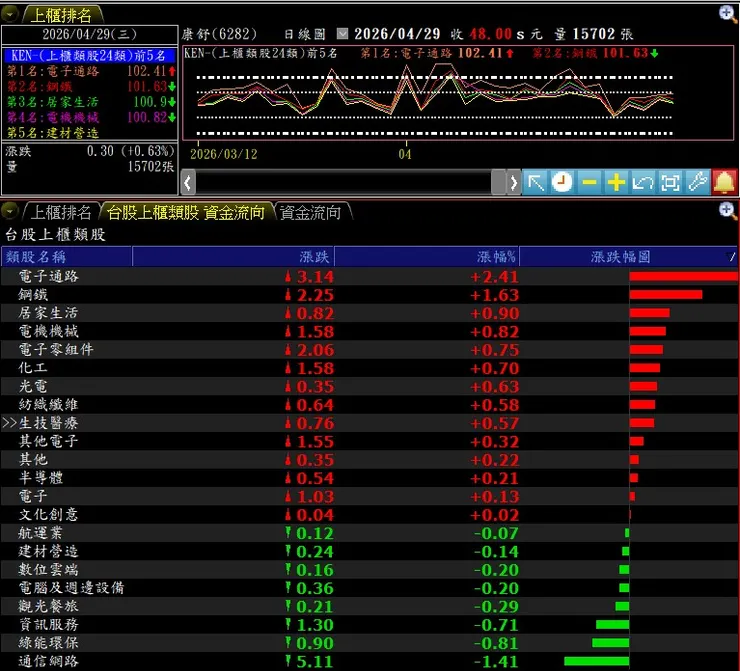Image resolution: width=740 pixels, height=671 pixels.
Task: Open chart settings wrench icon
Action: point(697,182)
